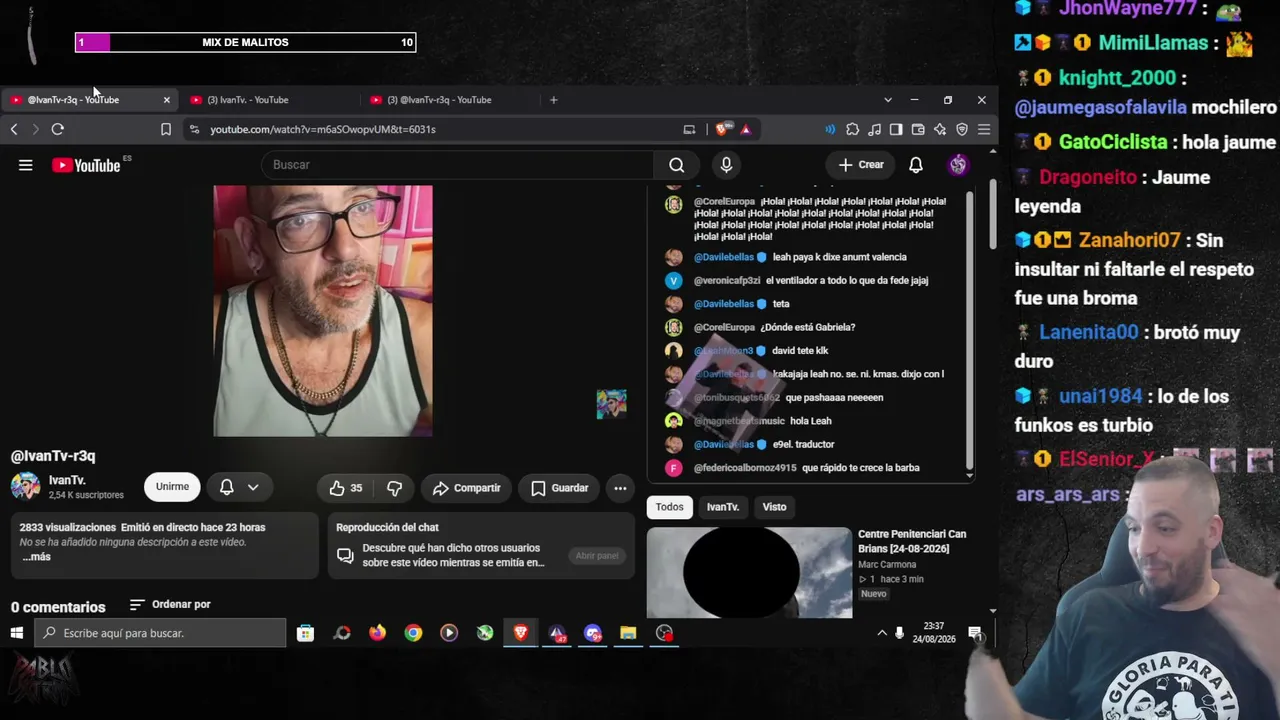Open Marc Carmona channel link
The width and height of the screenshot is (1280, 720).
coord(887,565)
